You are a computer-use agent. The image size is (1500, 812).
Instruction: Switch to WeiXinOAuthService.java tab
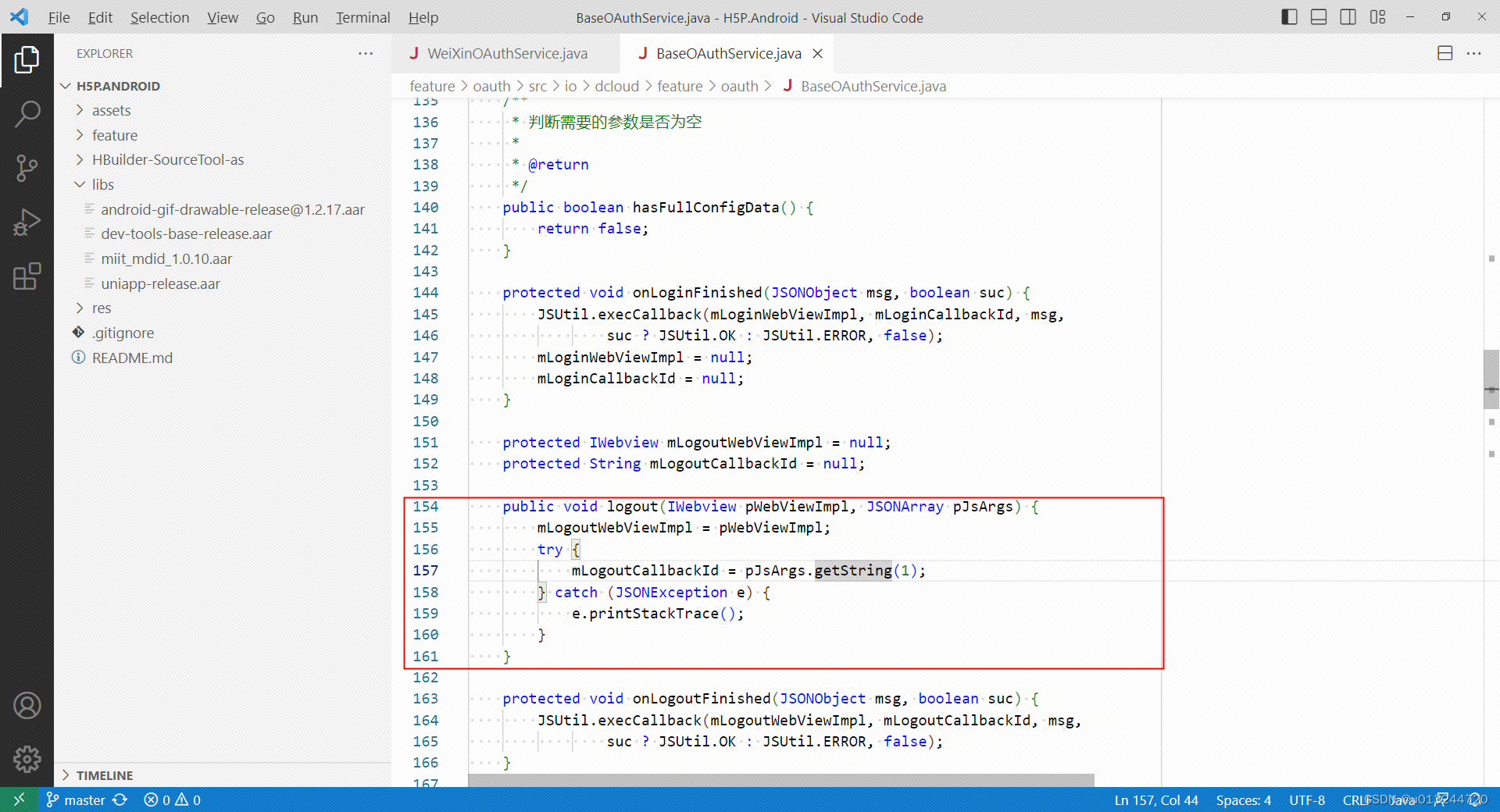click(506, 53)
